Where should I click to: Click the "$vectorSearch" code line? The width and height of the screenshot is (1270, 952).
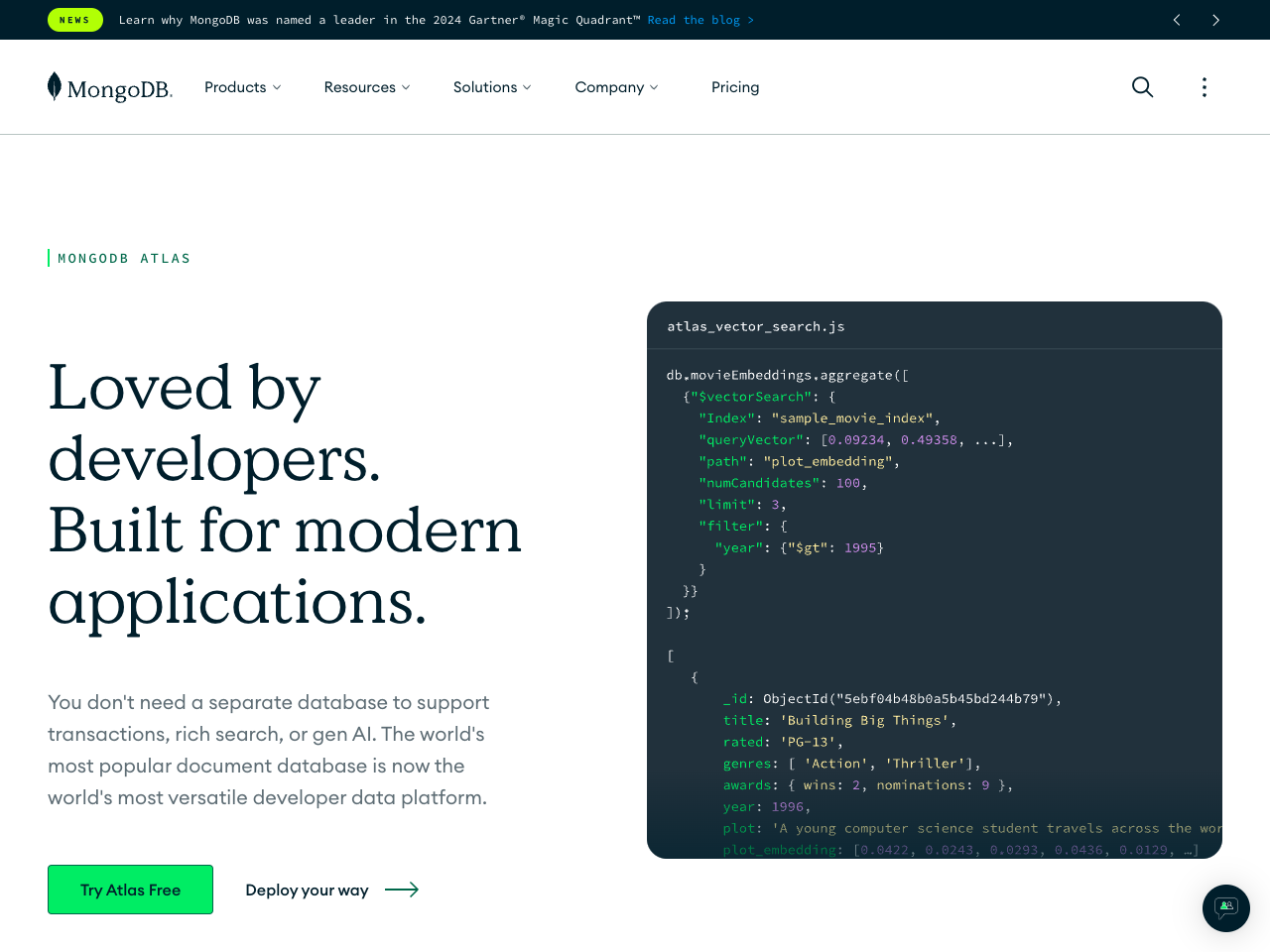[x=760, y=397]
